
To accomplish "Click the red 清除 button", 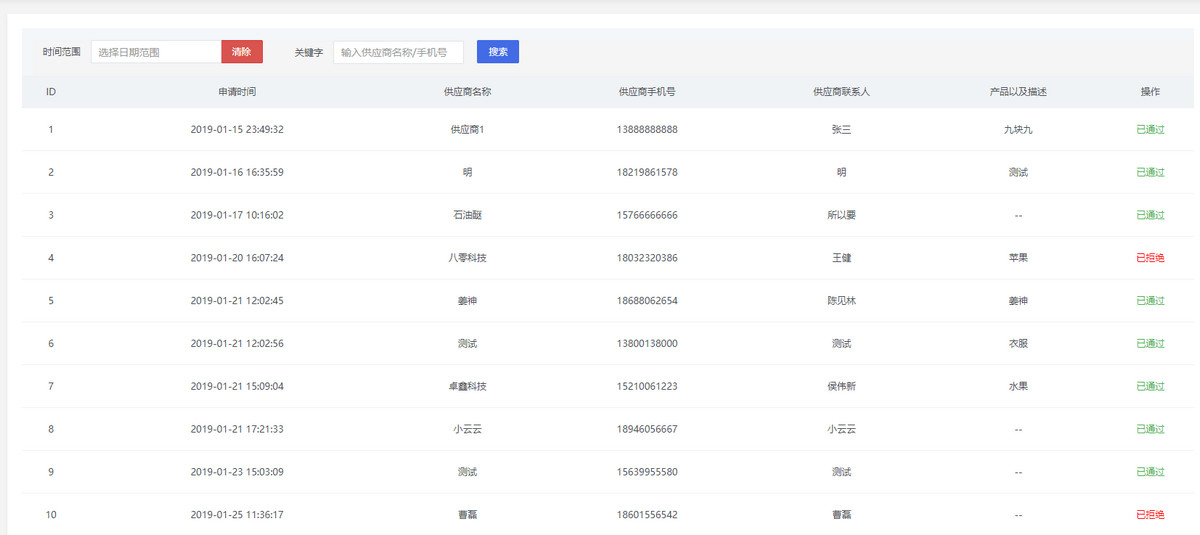I will pos(241,52).
